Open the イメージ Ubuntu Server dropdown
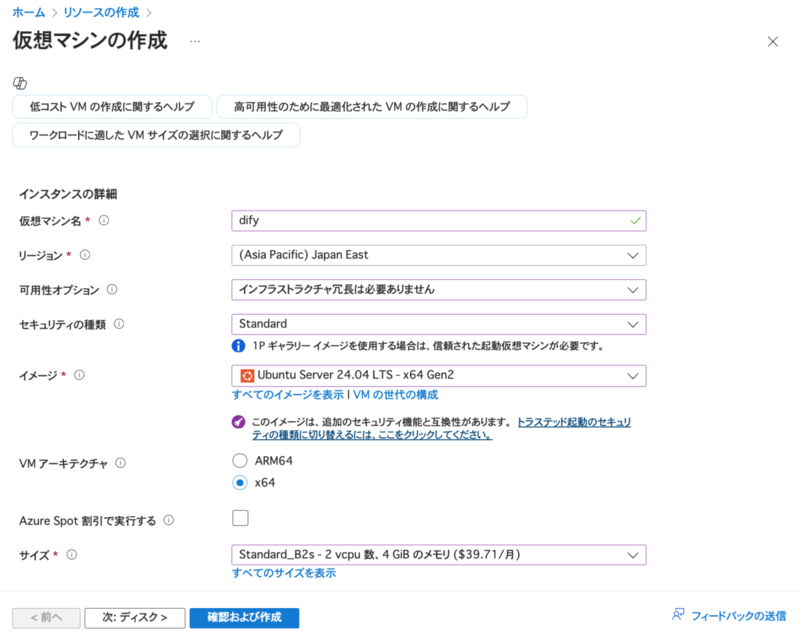Viewport: 800px width, 644px height. click(439, 376)
